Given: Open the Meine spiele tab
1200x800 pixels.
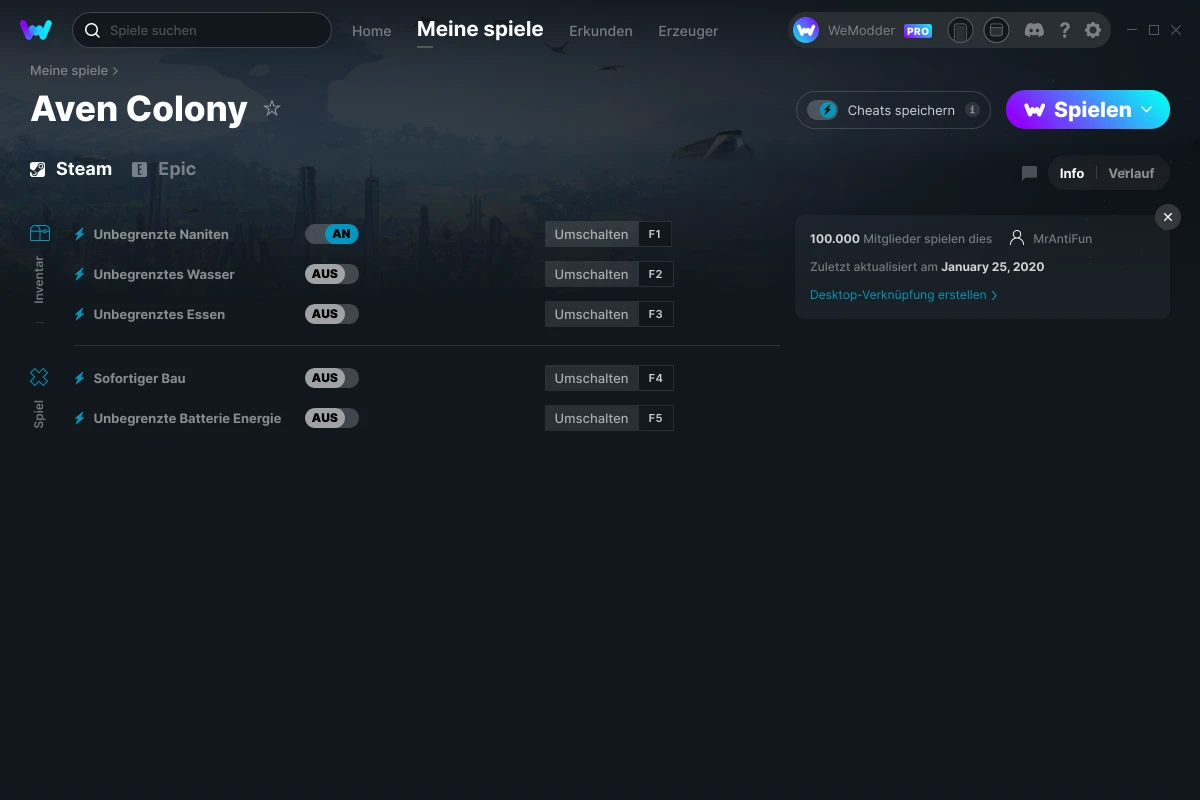Looking at the screenshot, I should click(x=480, y=29).
